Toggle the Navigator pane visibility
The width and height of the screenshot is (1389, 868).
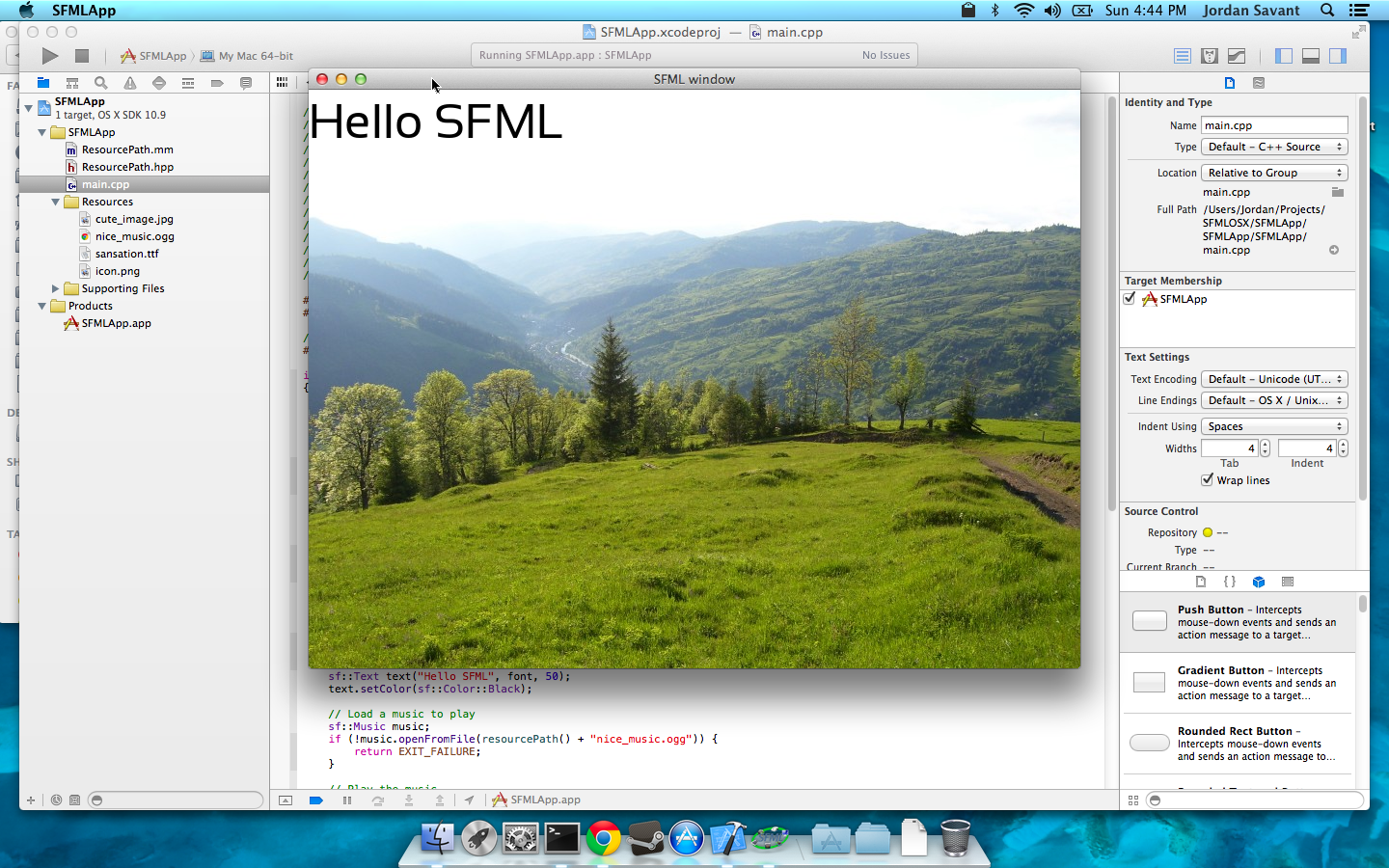1283,56
